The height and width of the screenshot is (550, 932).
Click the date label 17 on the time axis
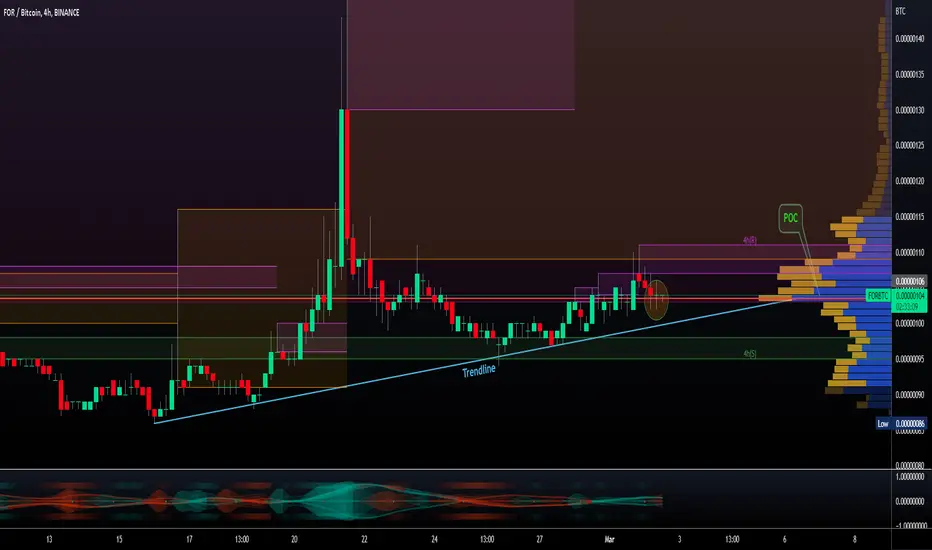pyautogui.click(x=189, y=539)
